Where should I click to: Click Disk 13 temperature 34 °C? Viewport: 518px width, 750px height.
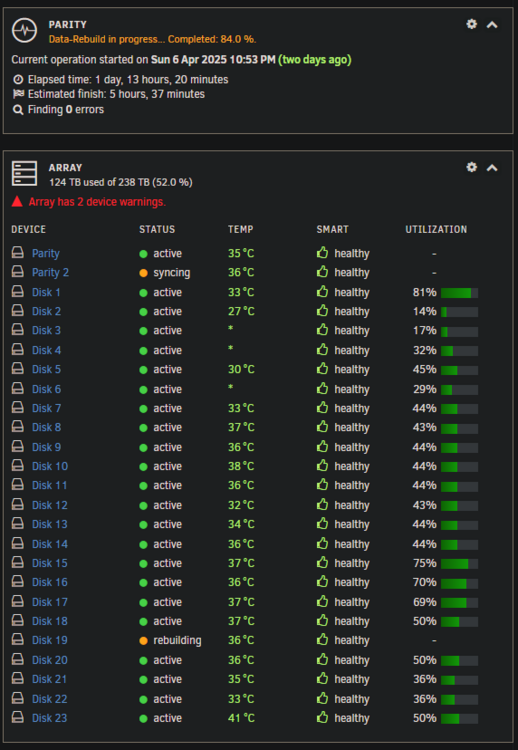coord(242,524)
